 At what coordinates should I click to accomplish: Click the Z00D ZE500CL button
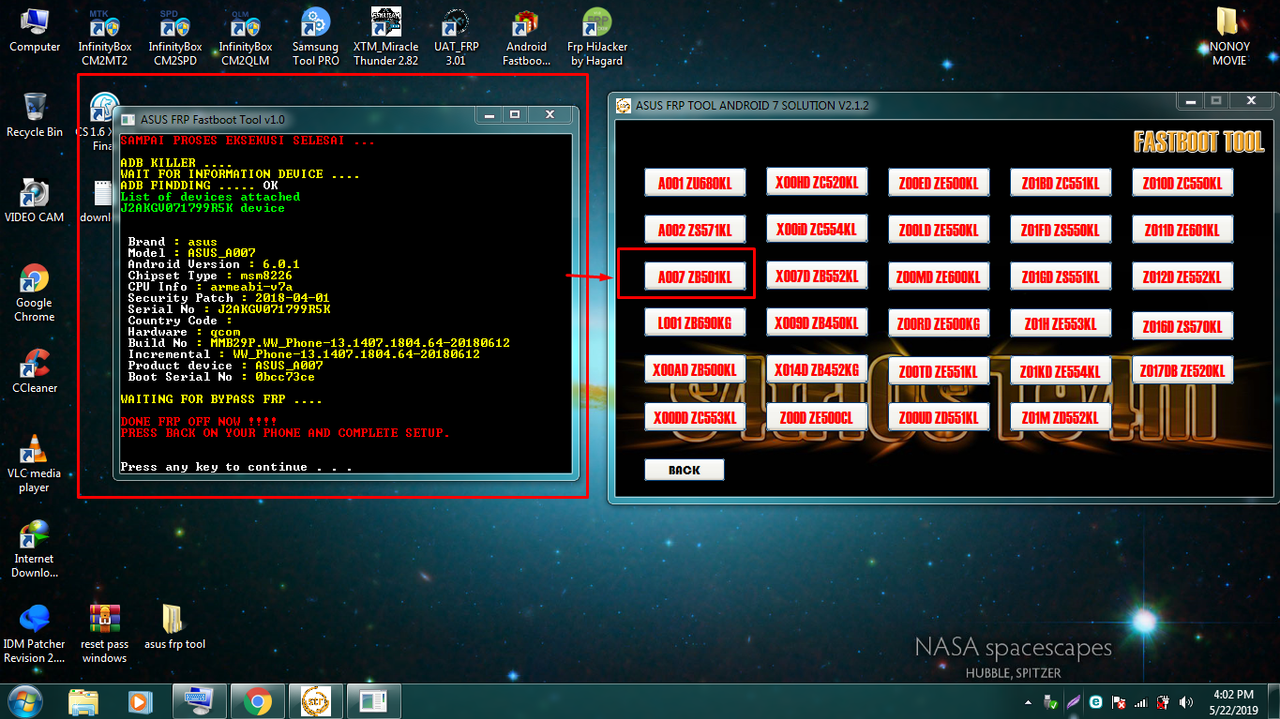816,417
